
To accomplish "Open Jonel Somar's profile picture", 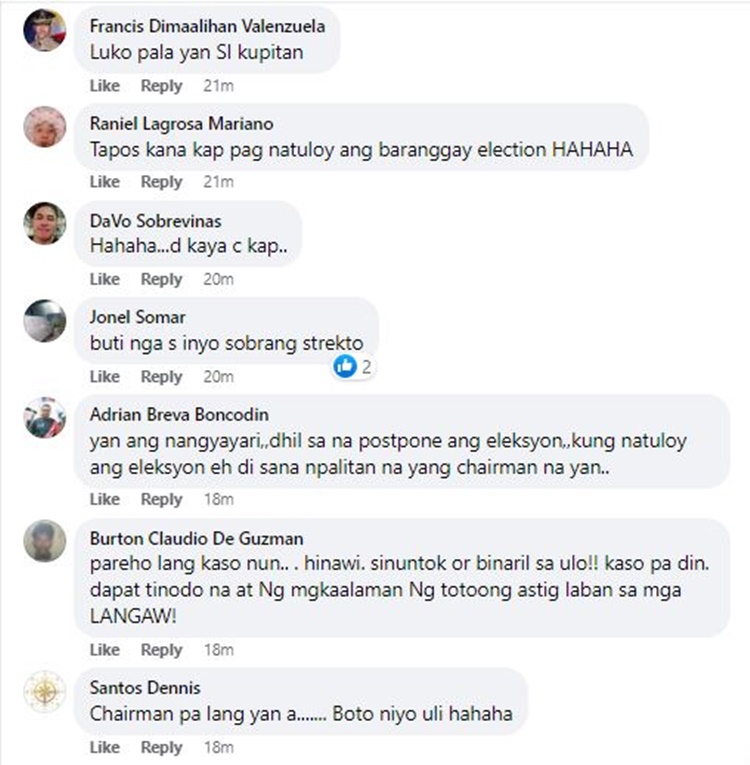I will point(45,321).
